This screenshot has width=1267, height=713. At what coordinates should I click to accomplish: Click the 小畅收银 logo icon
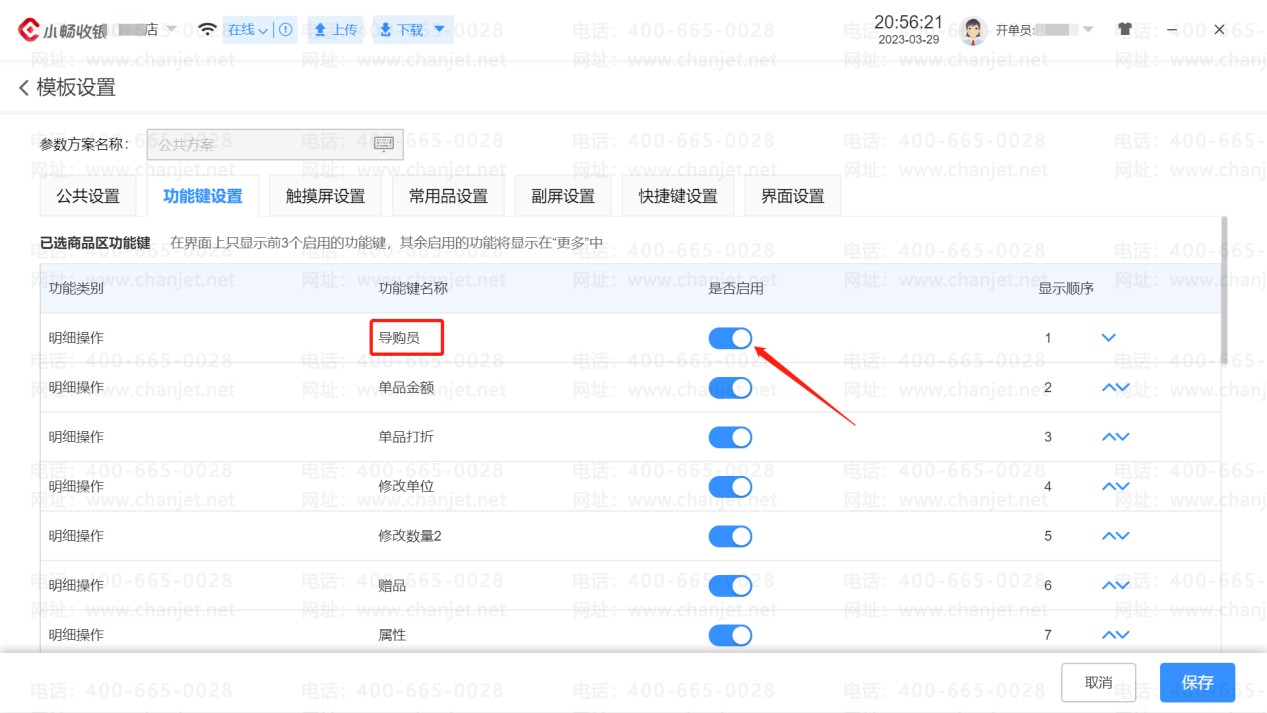point(29,29)
